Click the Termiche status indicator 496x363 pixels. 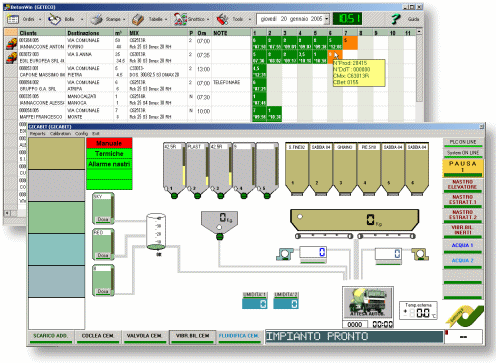pyautogui.click(x=109, y=154)
